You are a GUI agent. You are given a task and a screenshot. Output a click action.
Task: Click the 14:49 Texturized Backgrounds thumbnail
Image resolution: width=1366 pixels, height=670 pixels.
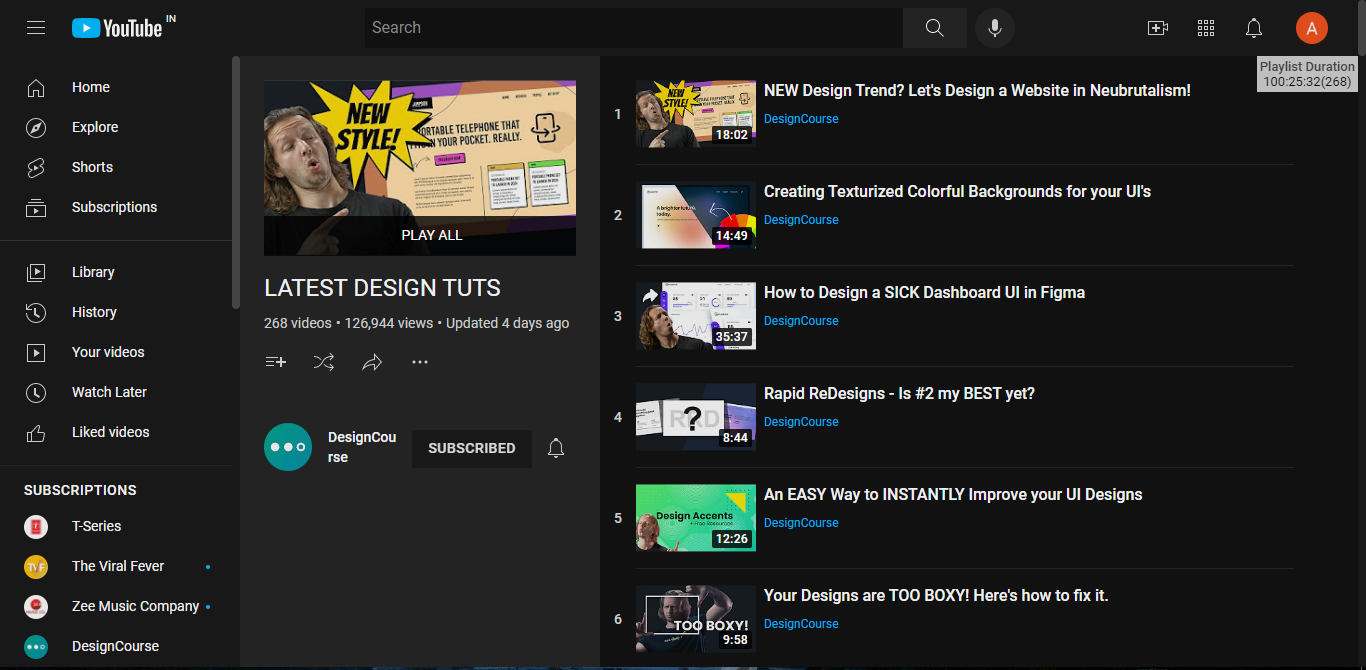coord(696,215)
